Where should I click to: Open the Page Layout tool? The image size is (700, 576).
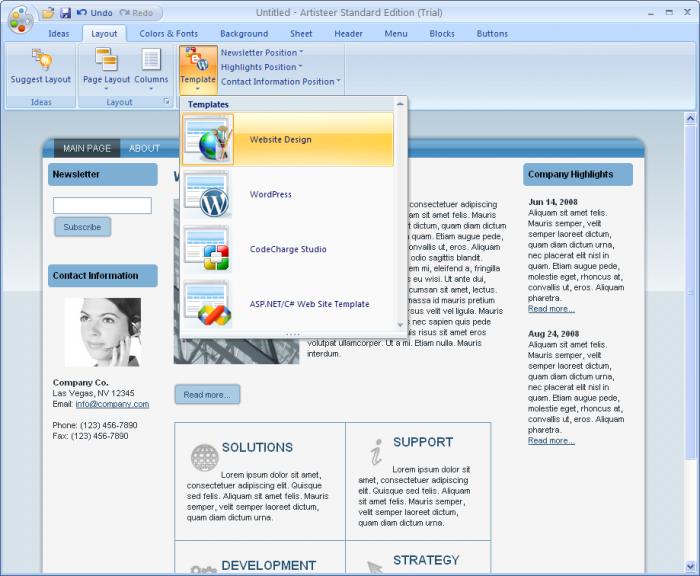point(106,69)
